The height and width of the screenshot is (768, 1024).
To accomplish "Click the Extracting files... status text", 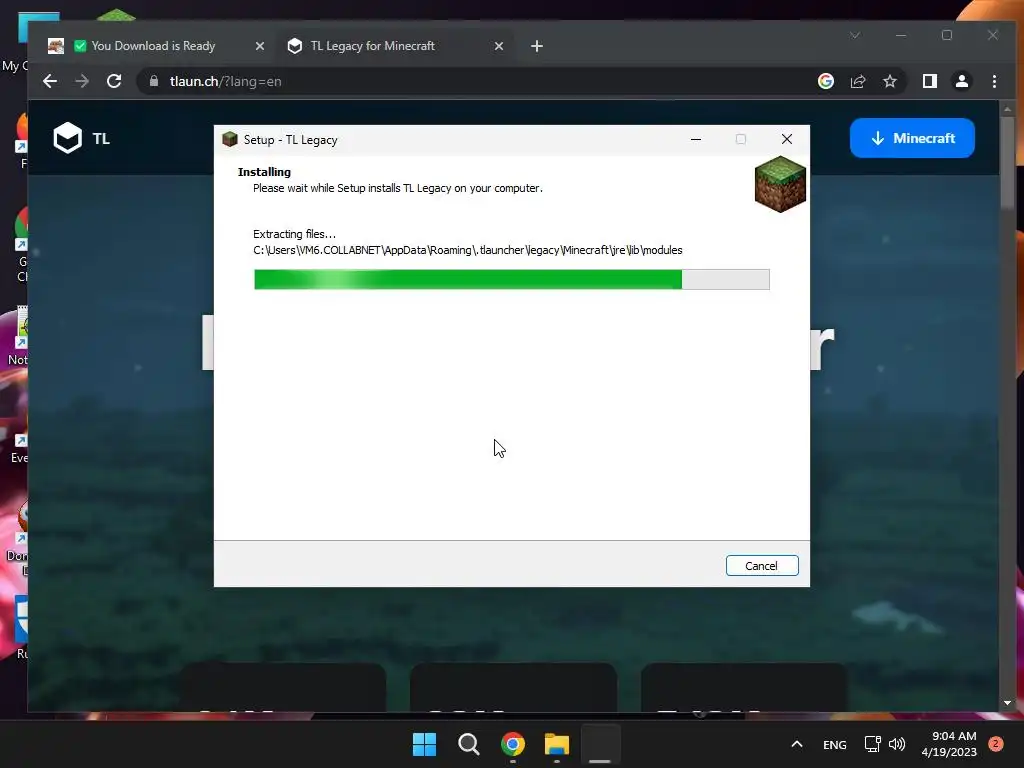I will (294, 234).
